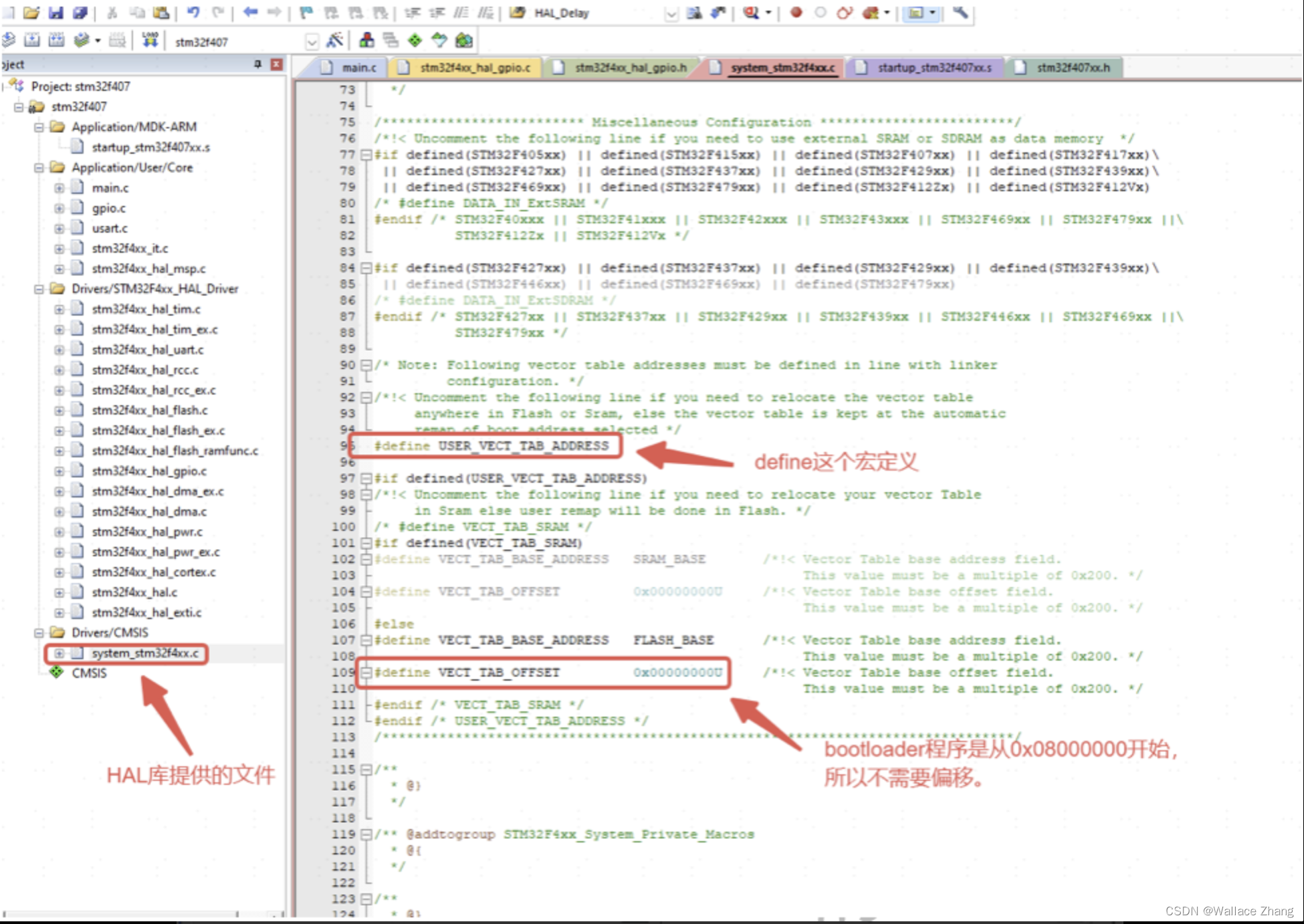Click the green Manage Run-Time Environment icon
The width and height of the screenshot is (1304, 924).
coord(415,40)
